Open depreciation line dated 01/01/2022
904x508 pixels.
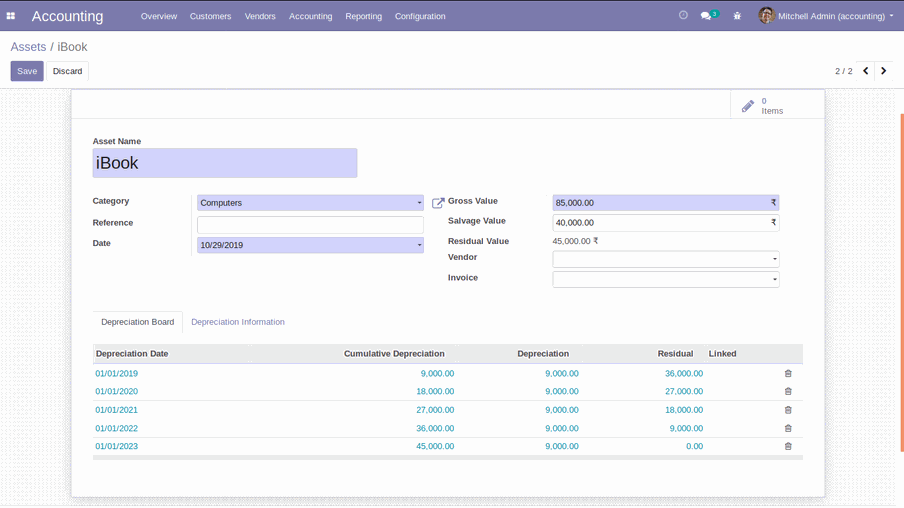[116, 428]
